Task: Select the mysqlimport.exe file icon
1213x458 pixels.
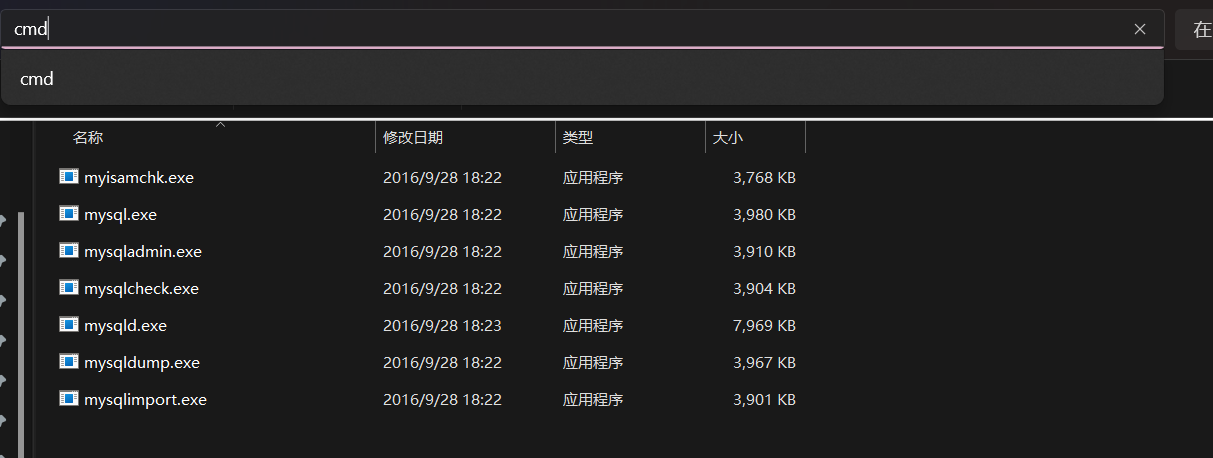Action: tap(69, 399)
